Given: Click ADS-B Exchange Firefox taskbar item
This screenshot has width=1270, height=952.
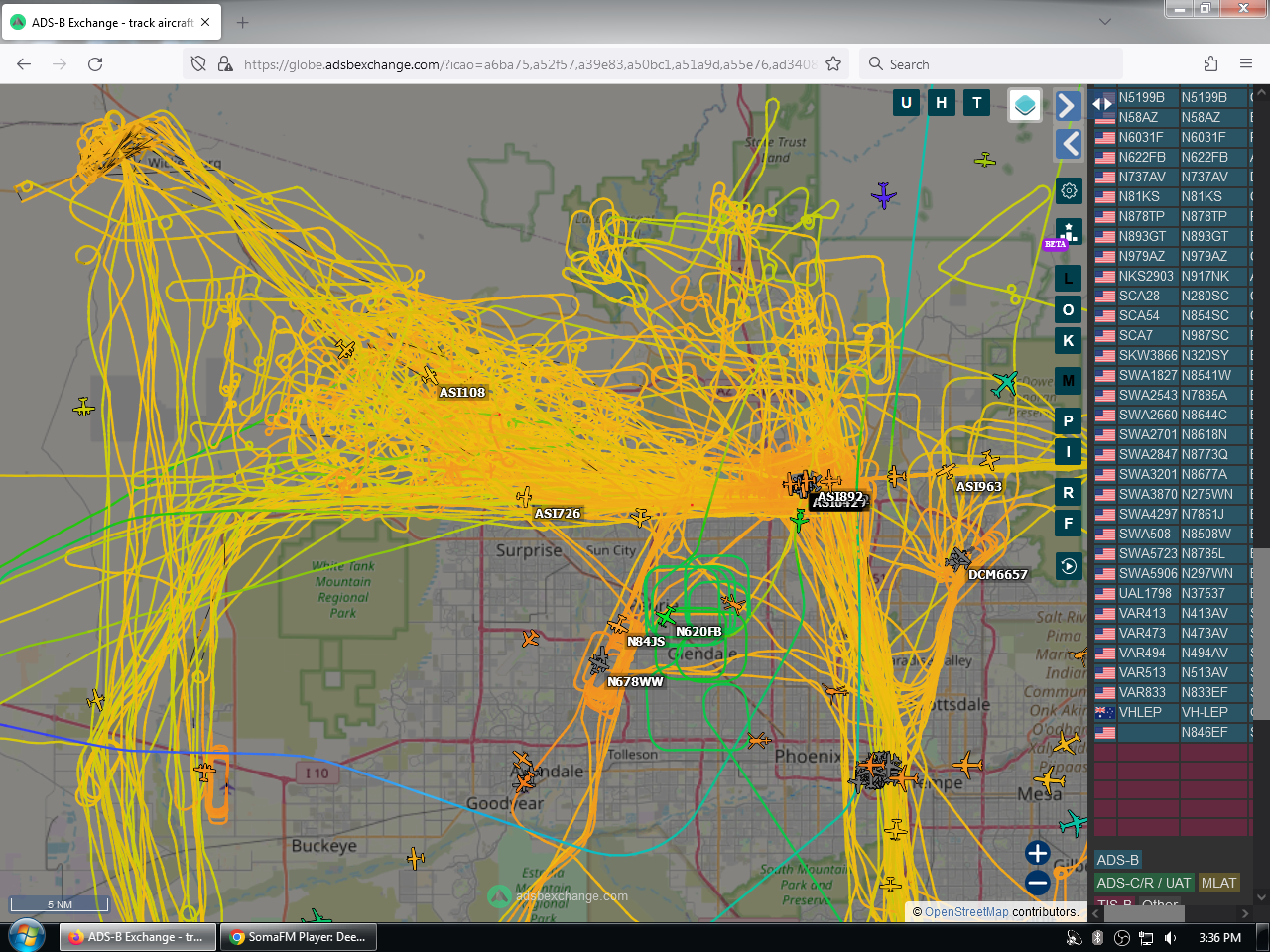Looking at the screenshot, I should [x=137, y=937].
